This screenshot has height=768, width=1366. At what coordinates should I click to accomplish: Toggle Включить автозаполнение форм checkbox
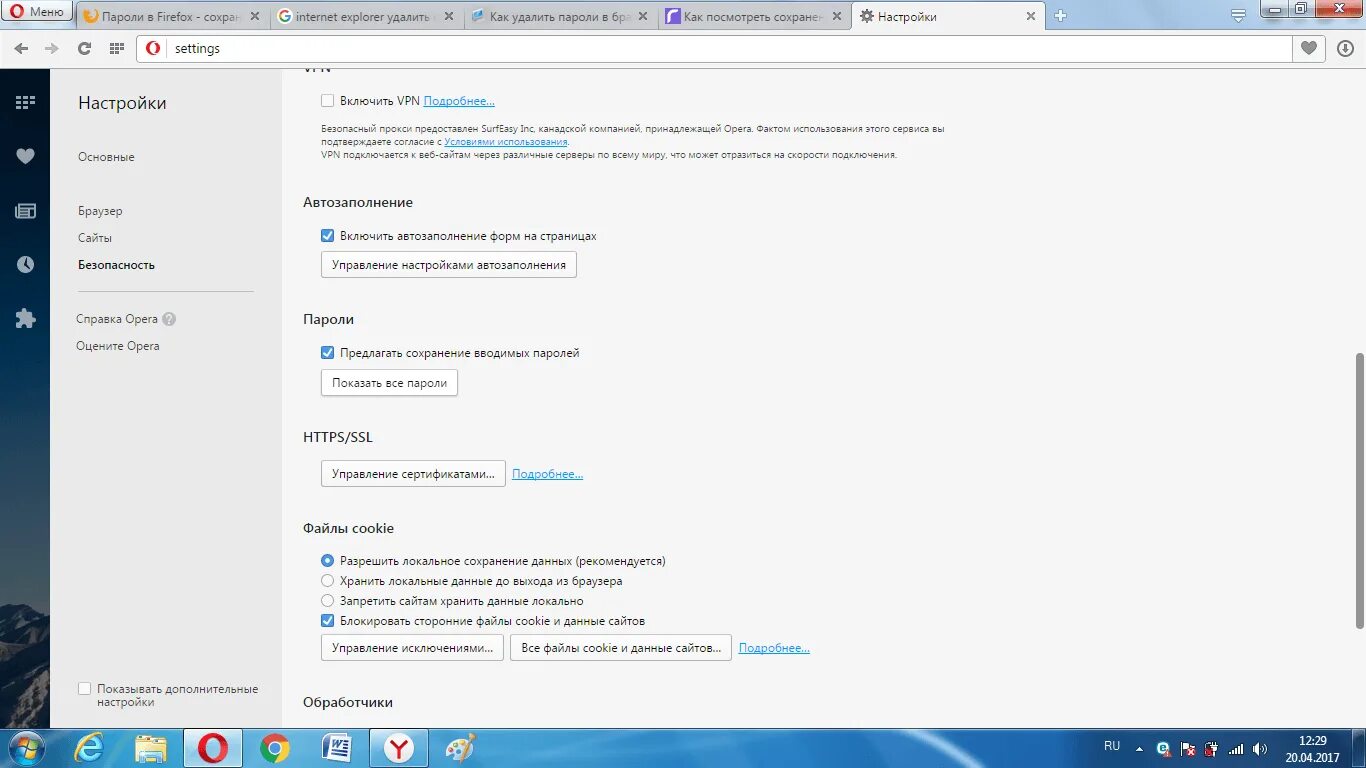327,236
